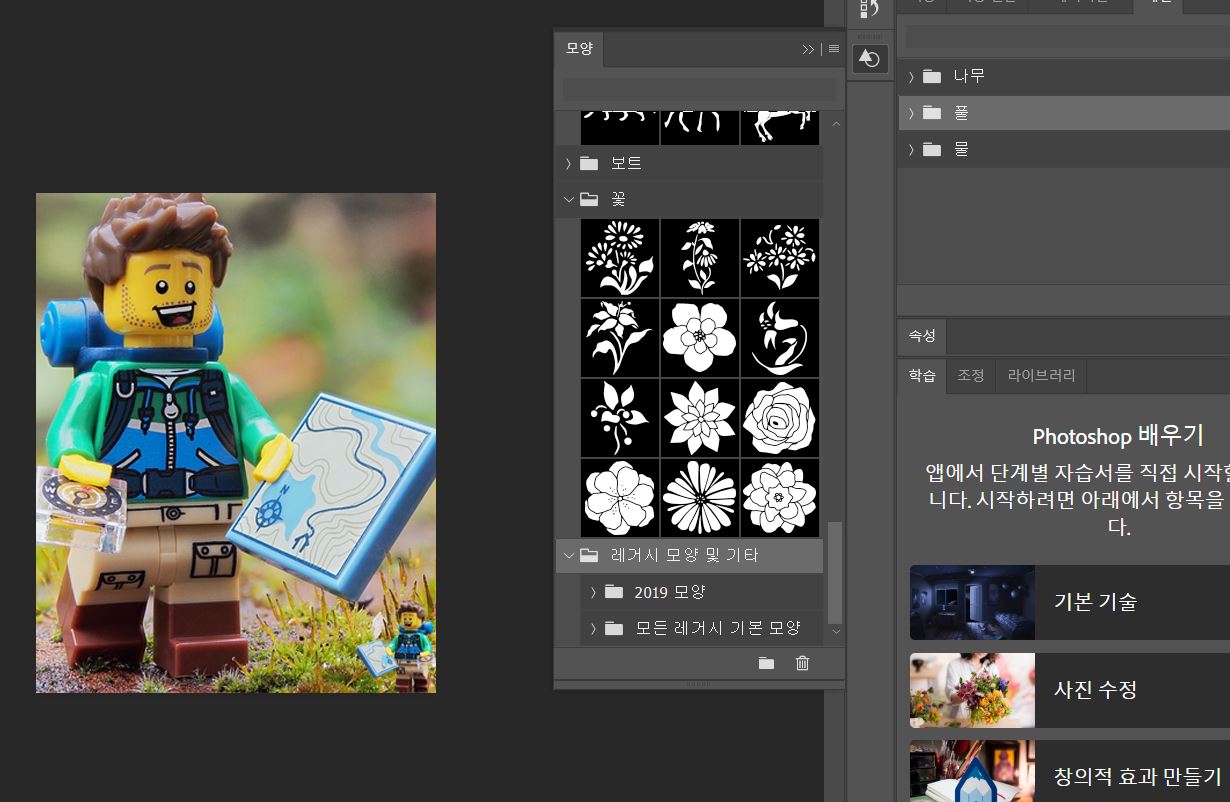The height and width of the screenshot is (802, 1230).
Task: Switch to the 조정 adjustments tab
Action: [971, 376]
